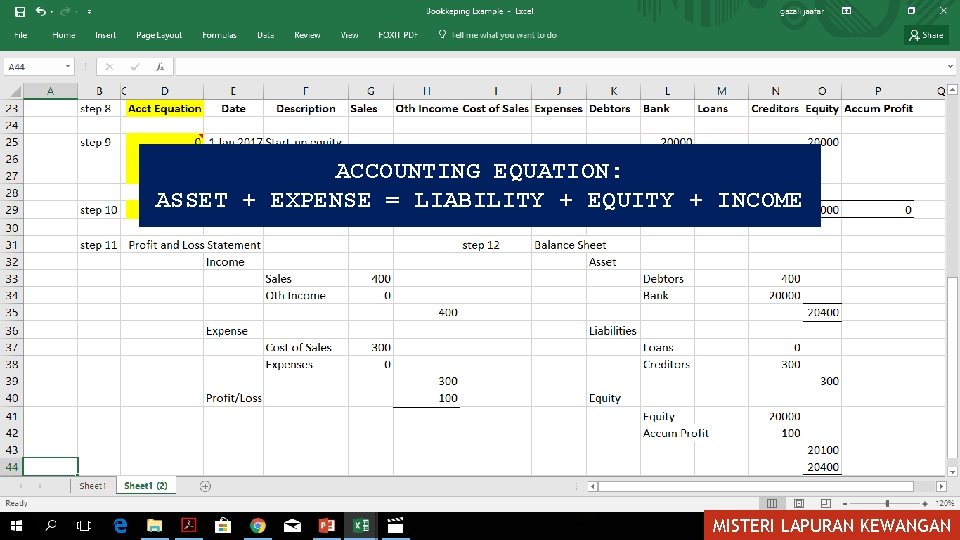
Task: Click the 120% zoom level
Action: 945,503
